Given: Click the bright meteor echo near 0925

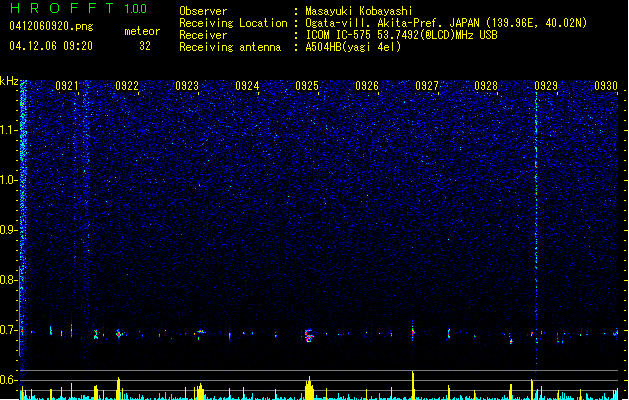Looking at the screenshot, I should click(x=308, y=335).
